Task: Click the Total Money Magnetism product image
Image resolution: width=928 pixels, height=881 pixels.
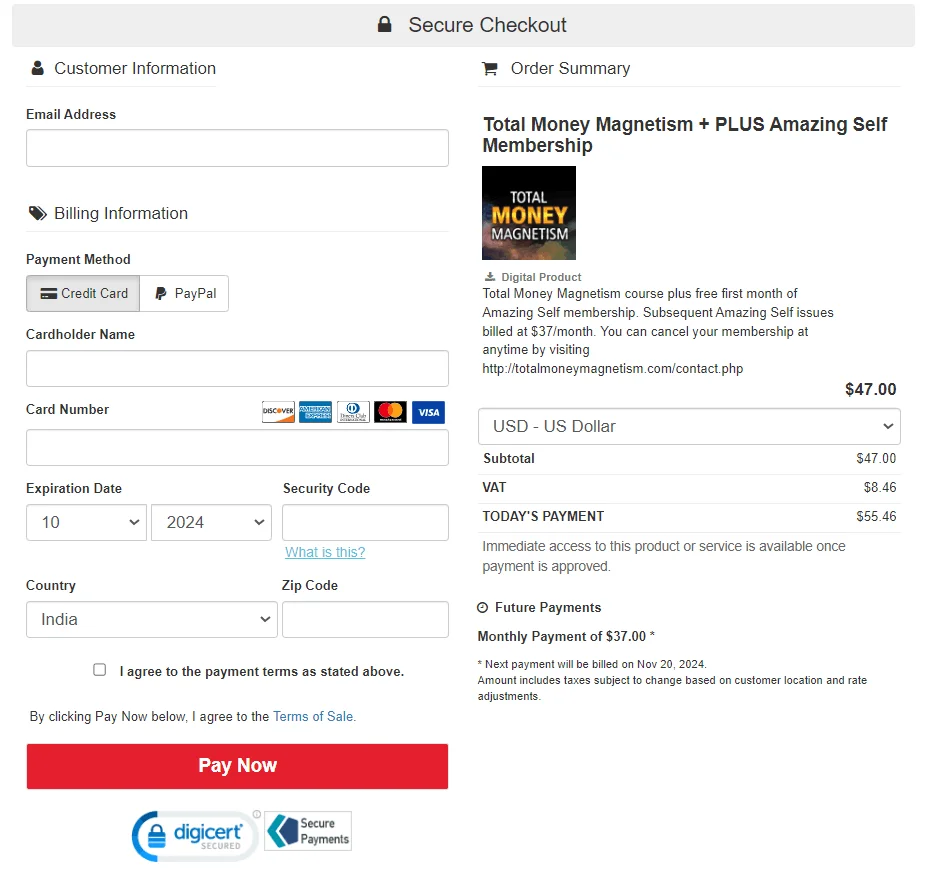Action: [529, 213]
